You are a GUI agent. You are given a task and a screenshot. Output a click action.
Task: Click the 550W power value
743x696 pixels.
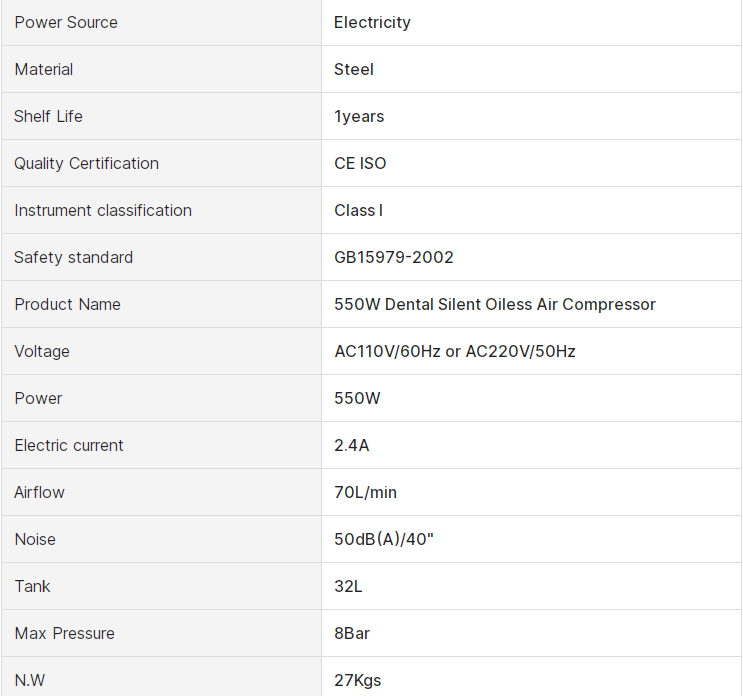[x=357, y=398]
